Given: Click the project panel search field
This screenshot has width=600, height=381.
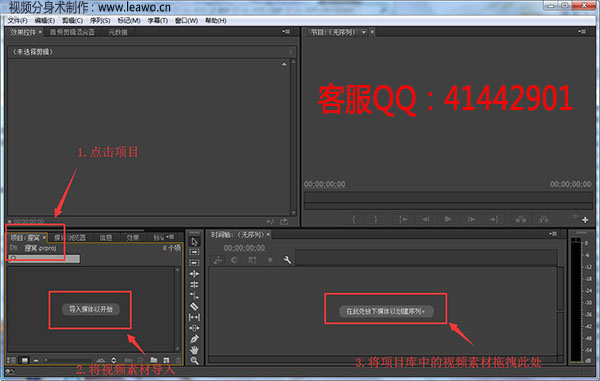Looking at the screenshot, I should (x=44, y=259).
